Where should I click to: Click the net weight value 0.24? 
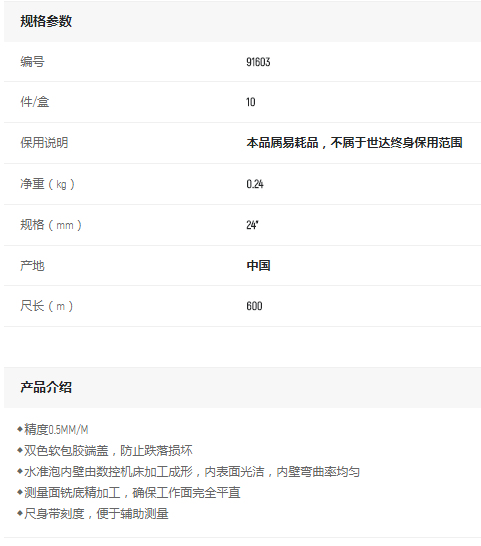(255, 184)
